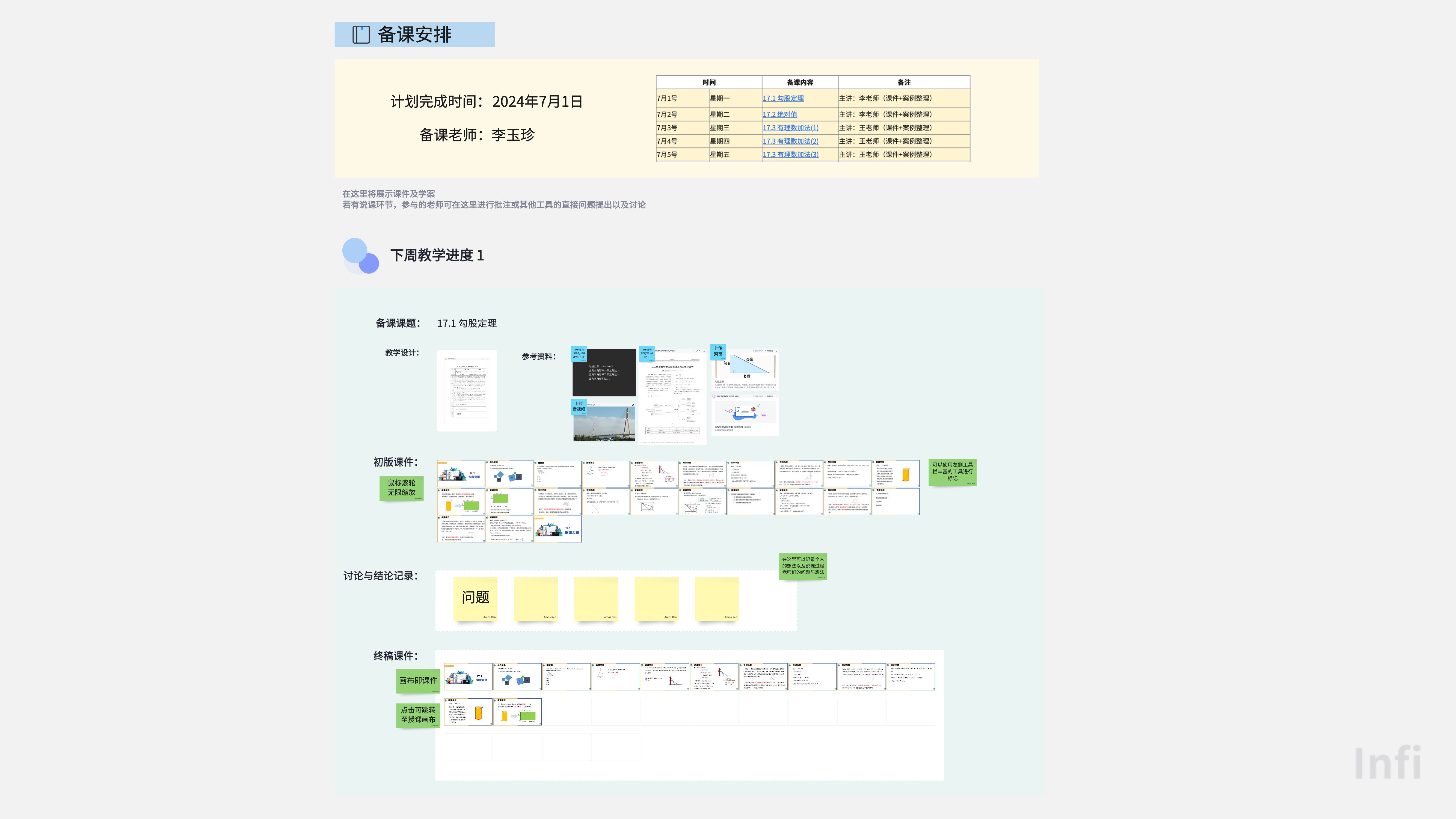The width and height of the screenshot is (1456, 819).
Task: Click the 画布即课件 green note
Action: (418, 681)
